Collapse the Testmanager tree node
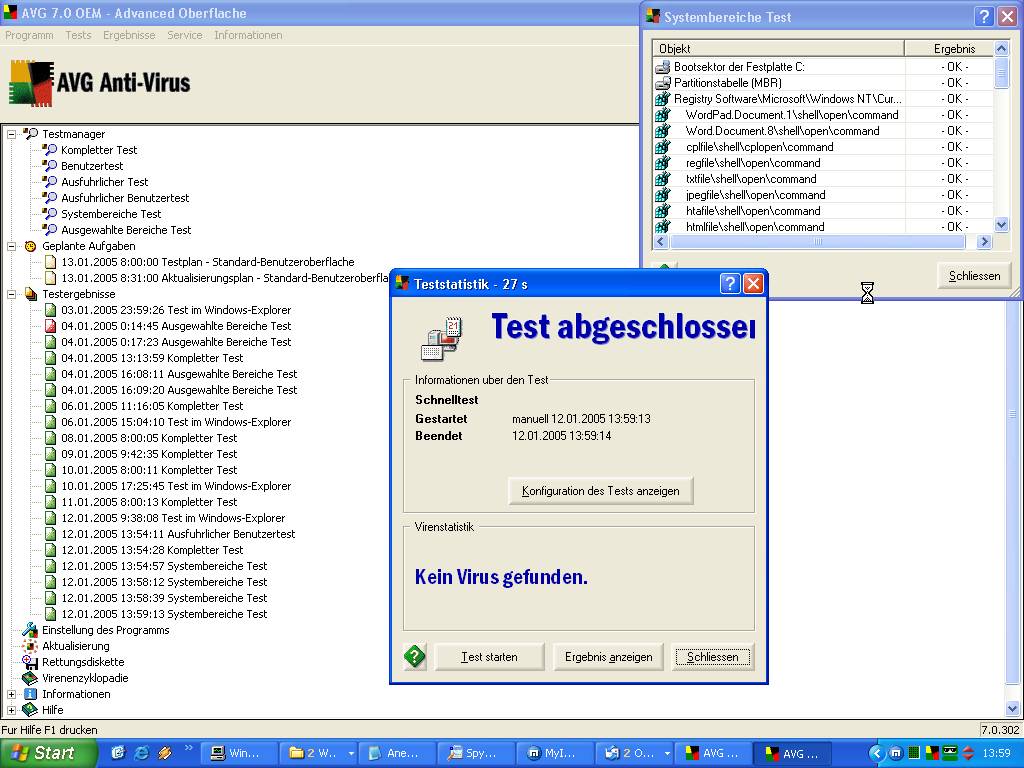 pyautogui.click(x=12, y=134)
